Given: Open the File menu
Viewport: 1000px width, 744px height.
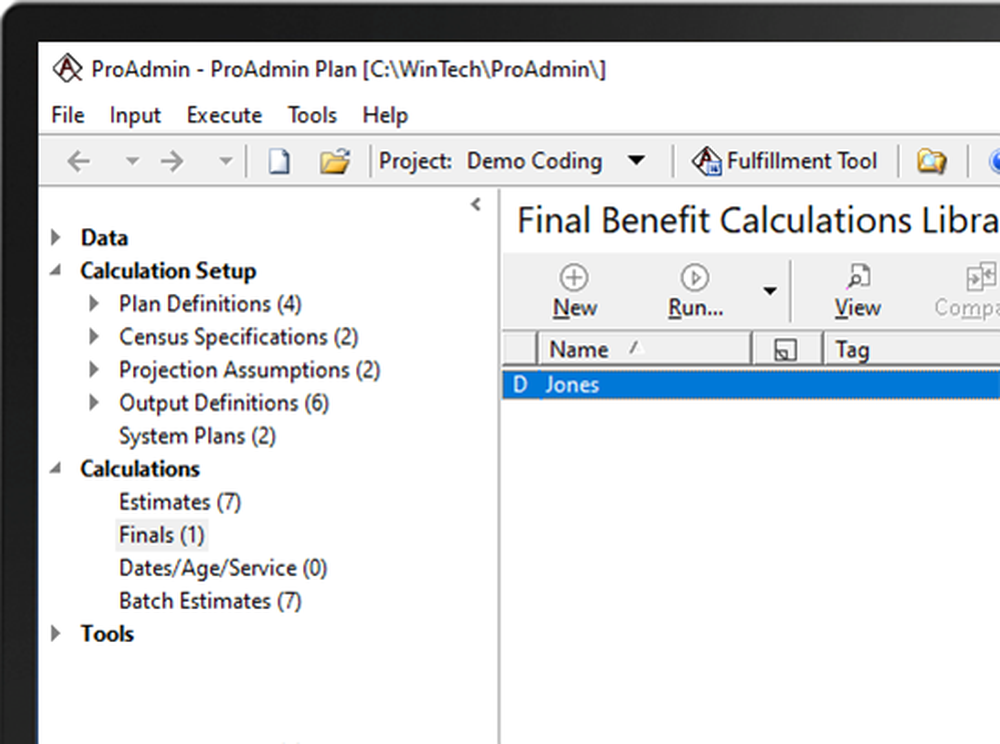Looking at the screenshot, I should tap(68, 115).
